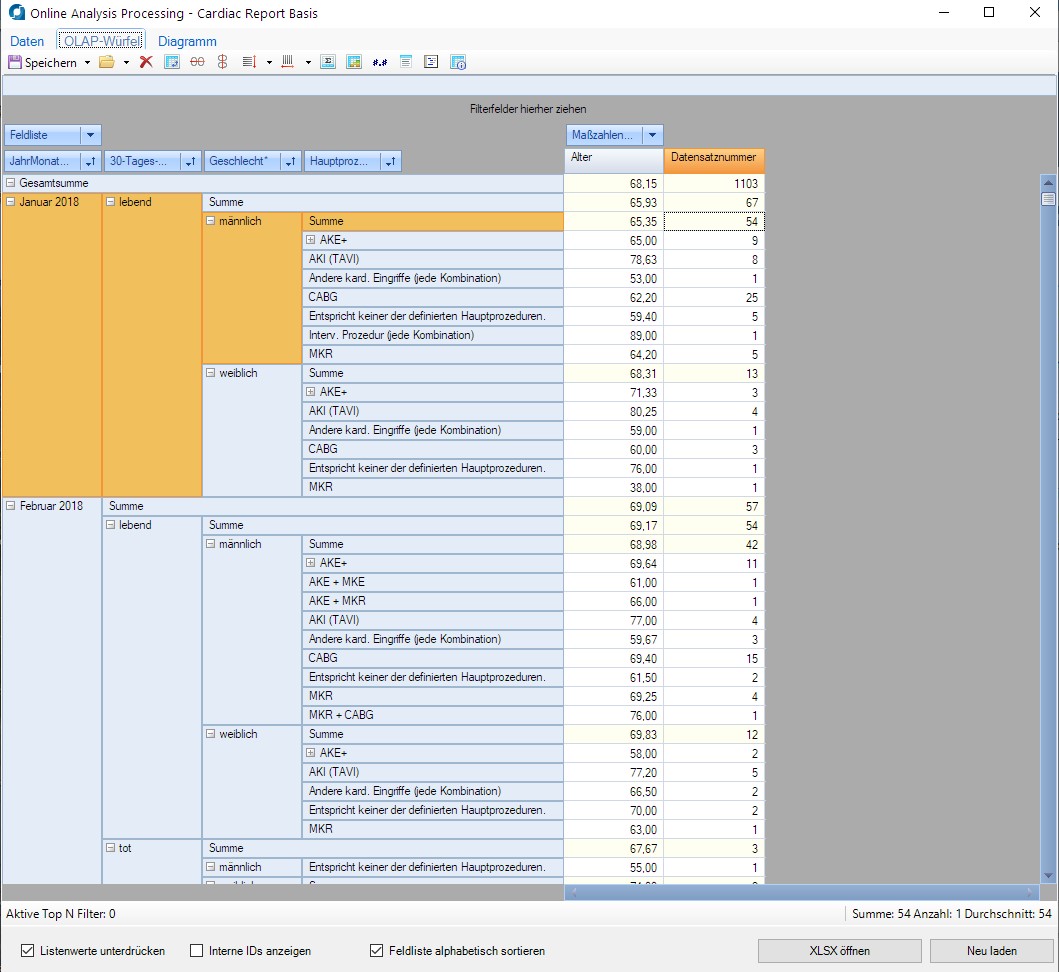Select the Gesamtsumme count cell 1103
Viewport: 1059px width, 972px height.
(715, 183)
